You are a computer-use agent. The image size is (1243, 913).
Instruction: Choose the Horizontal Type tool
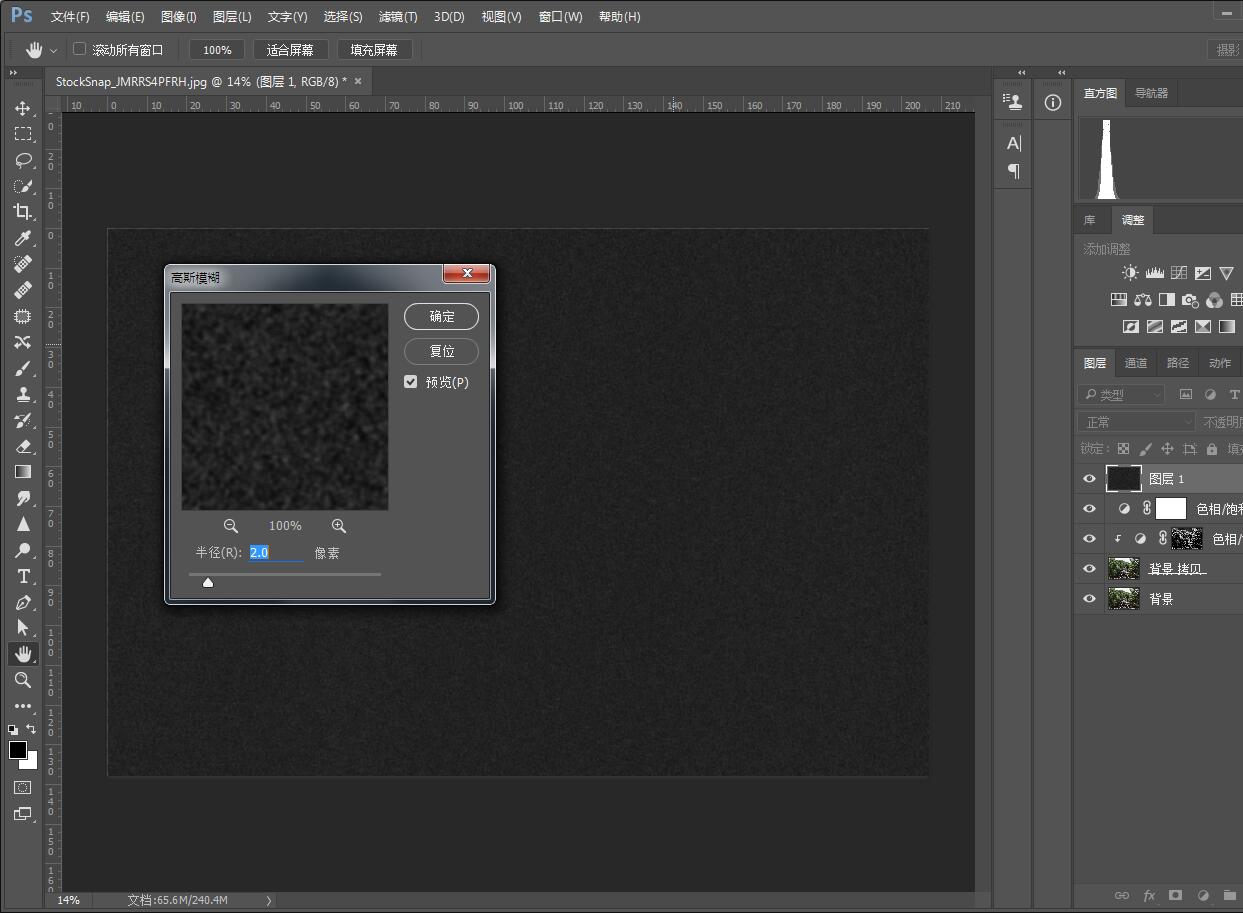coord(22,576)
